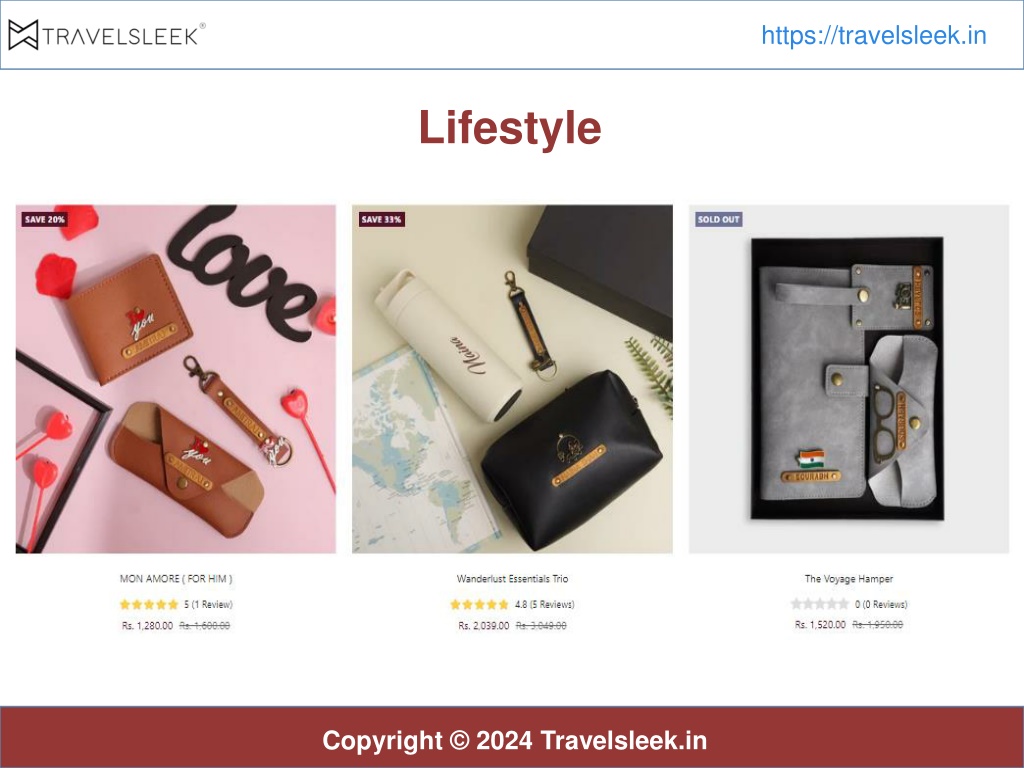Click Wanderlust 4.8 star rating icons
This screenshot has height=768, width=1024.
pos(479,605)
